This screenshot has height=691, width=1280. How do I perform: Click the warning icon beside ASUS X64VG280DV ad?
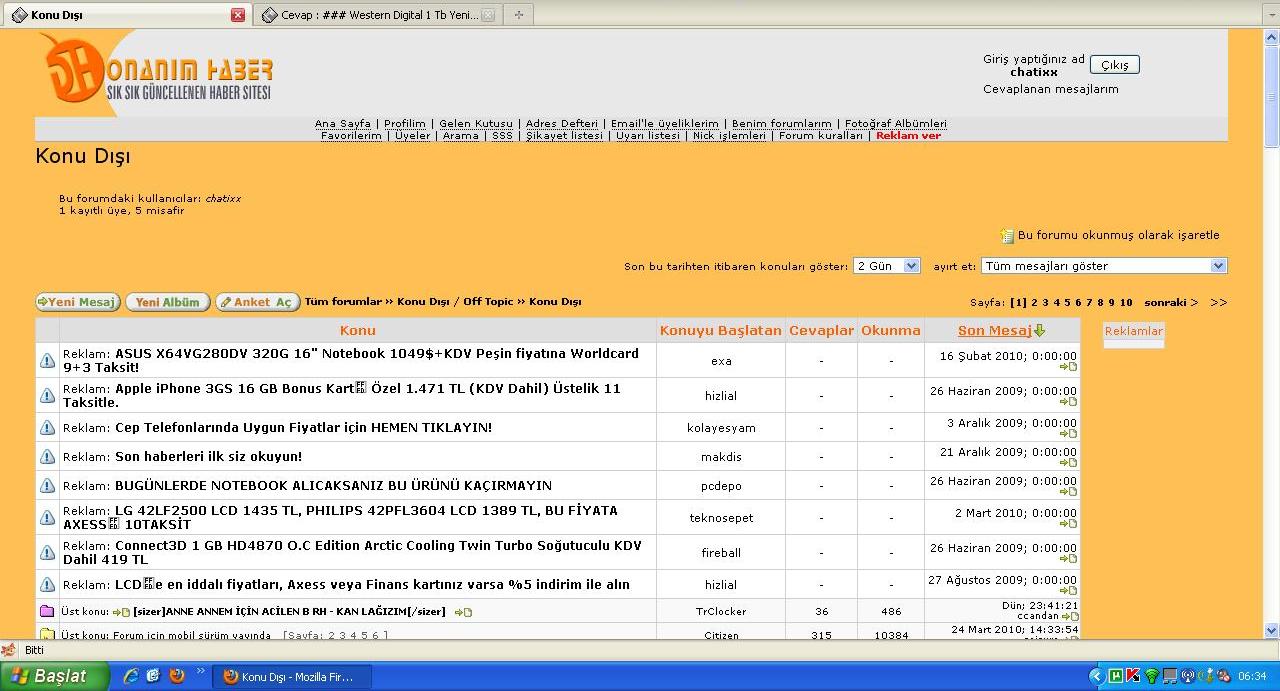coord(47,360)
